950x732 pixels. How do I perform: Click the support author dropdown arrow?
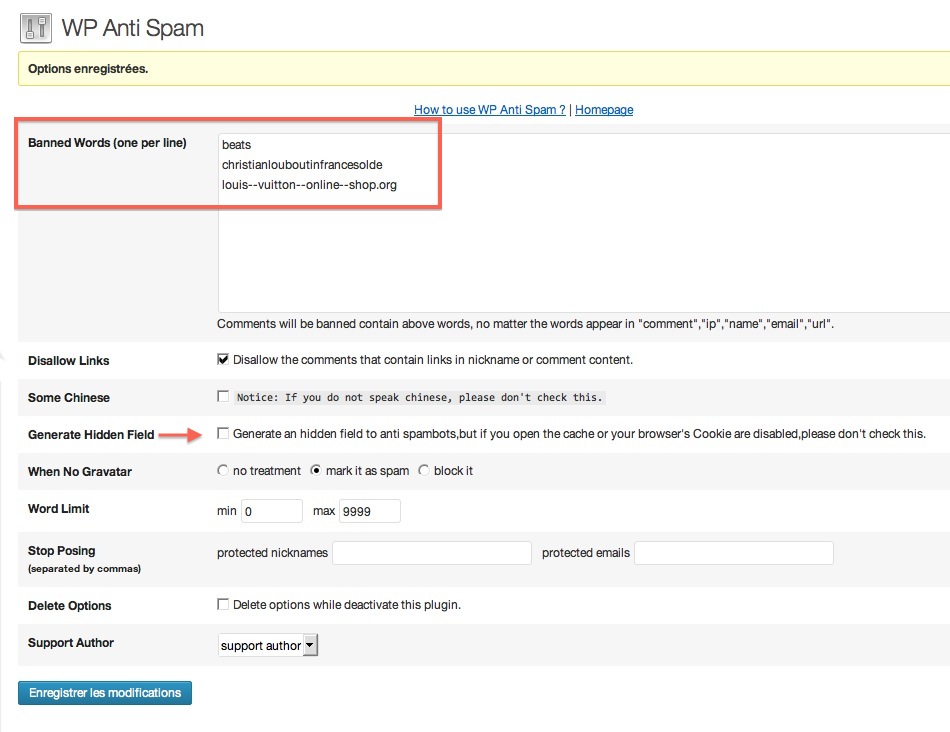[x=310, y=645]
